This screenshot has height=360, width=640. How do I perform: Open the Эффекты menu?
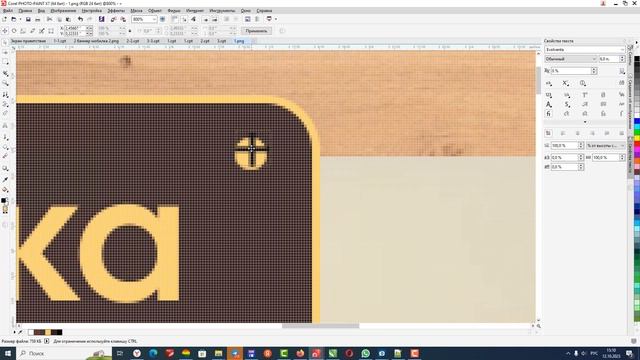click(116, 11)
